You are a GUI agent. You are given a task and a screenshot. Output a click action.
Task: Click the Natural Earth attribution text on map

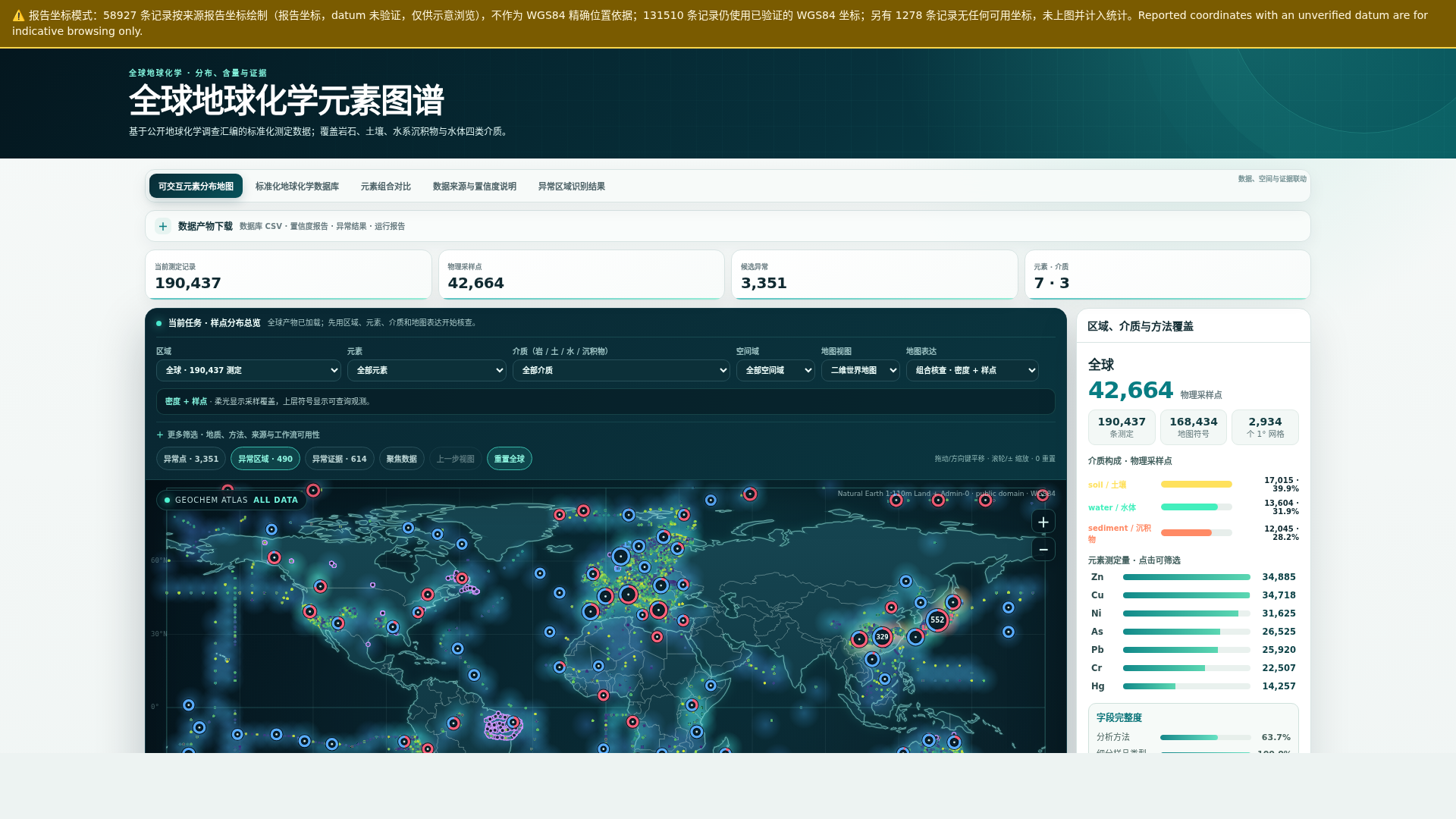pyautogui.click(x=946, y=494)
